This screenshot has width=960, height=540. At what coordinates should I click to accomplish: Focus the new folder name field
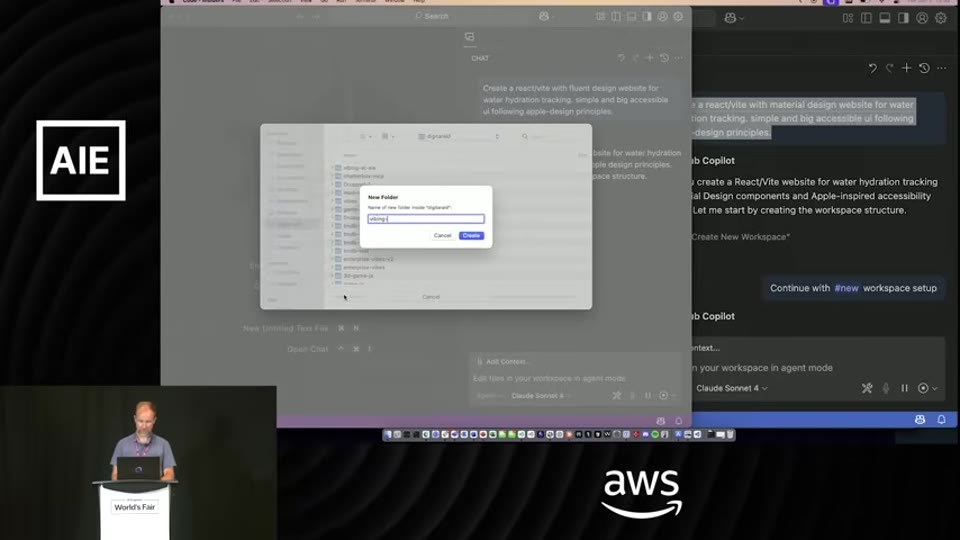tap(426, 219)
